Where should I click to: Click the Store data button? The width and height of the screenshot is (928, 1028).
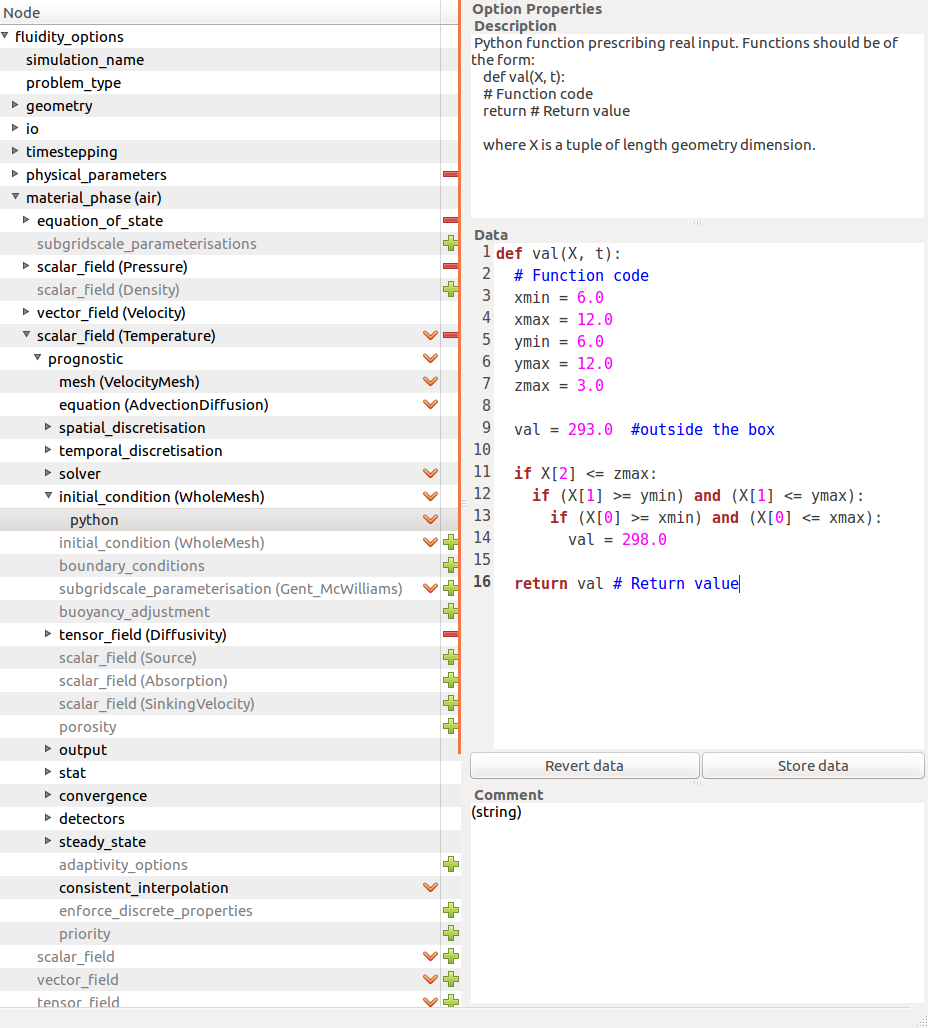(813, 766)
